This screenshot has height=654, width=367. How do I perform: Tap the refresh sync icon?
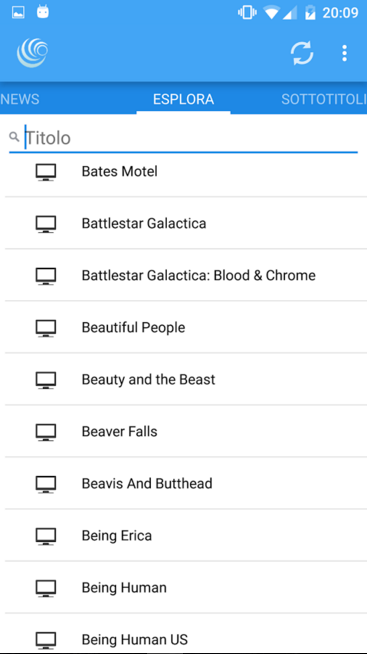point(302,53)
